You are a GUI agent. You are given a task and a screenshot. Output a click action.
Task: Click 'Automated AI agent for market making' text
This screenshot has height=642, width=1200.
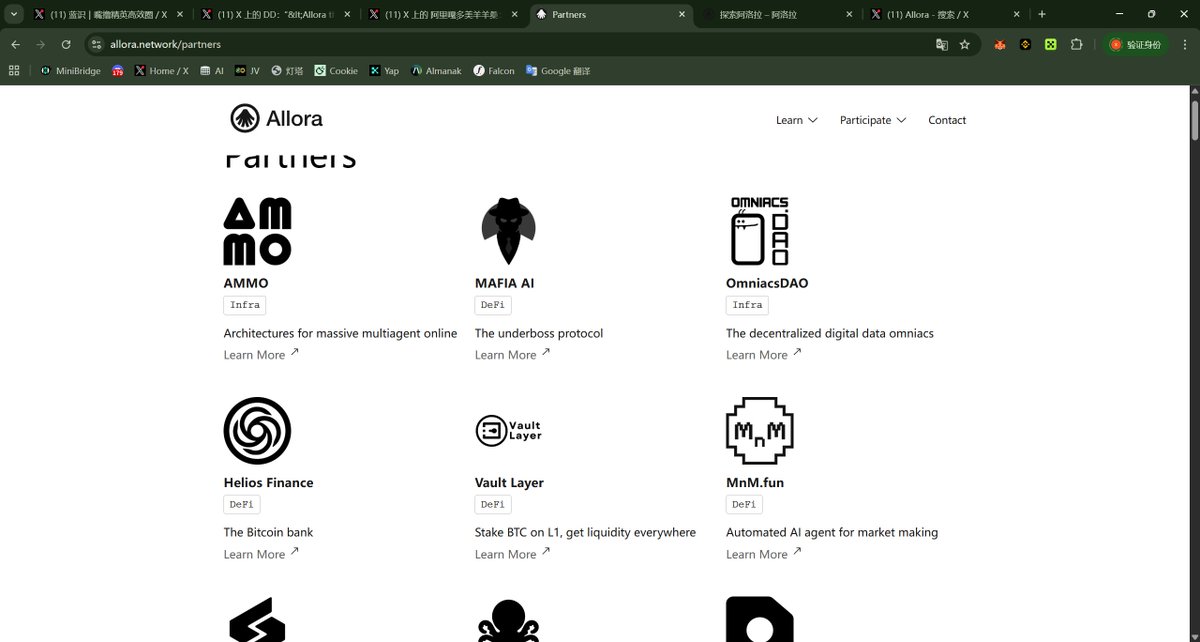click(832, 532)
